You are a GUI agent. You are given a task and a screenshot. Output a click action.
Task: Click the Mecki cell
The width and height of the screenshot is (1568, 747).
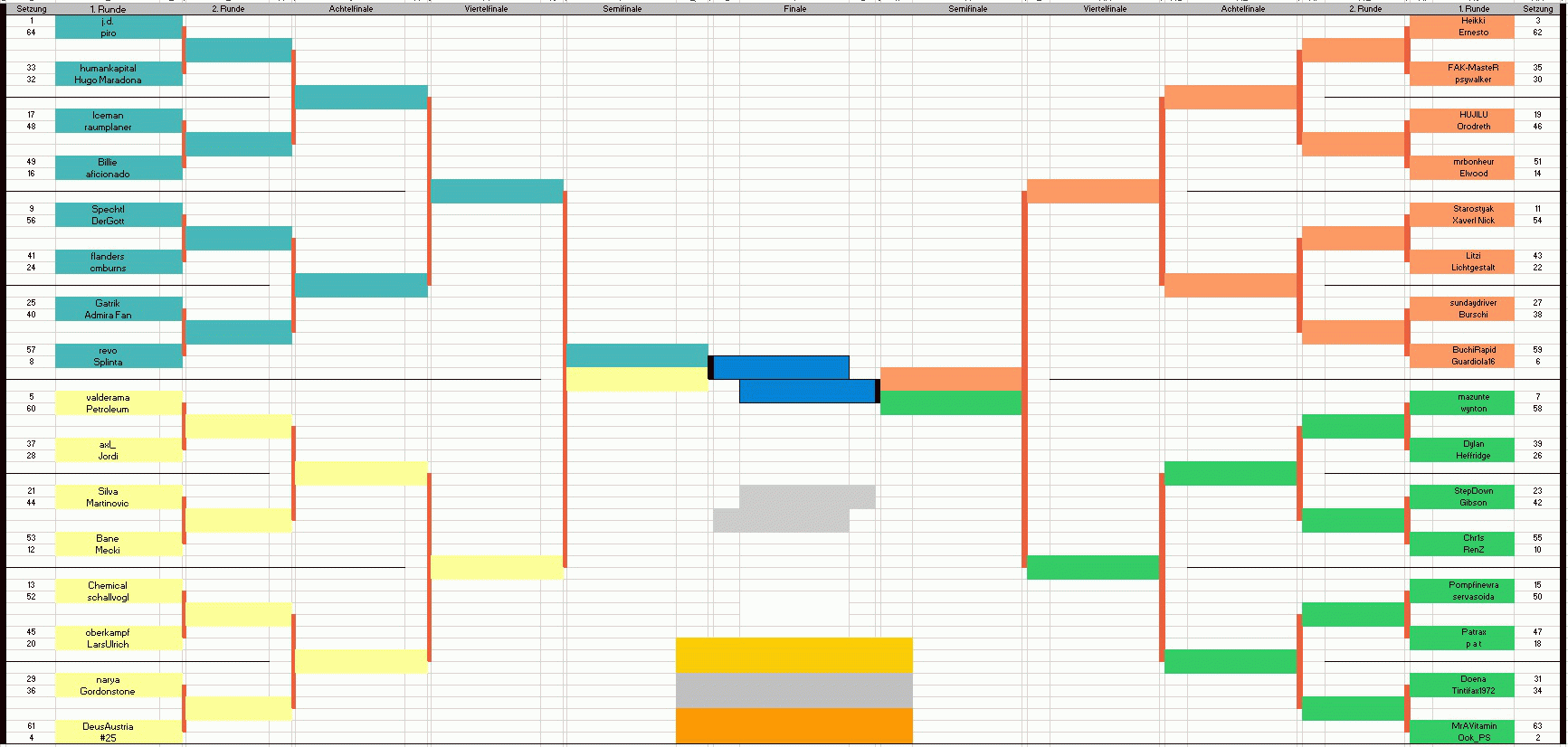119,550
